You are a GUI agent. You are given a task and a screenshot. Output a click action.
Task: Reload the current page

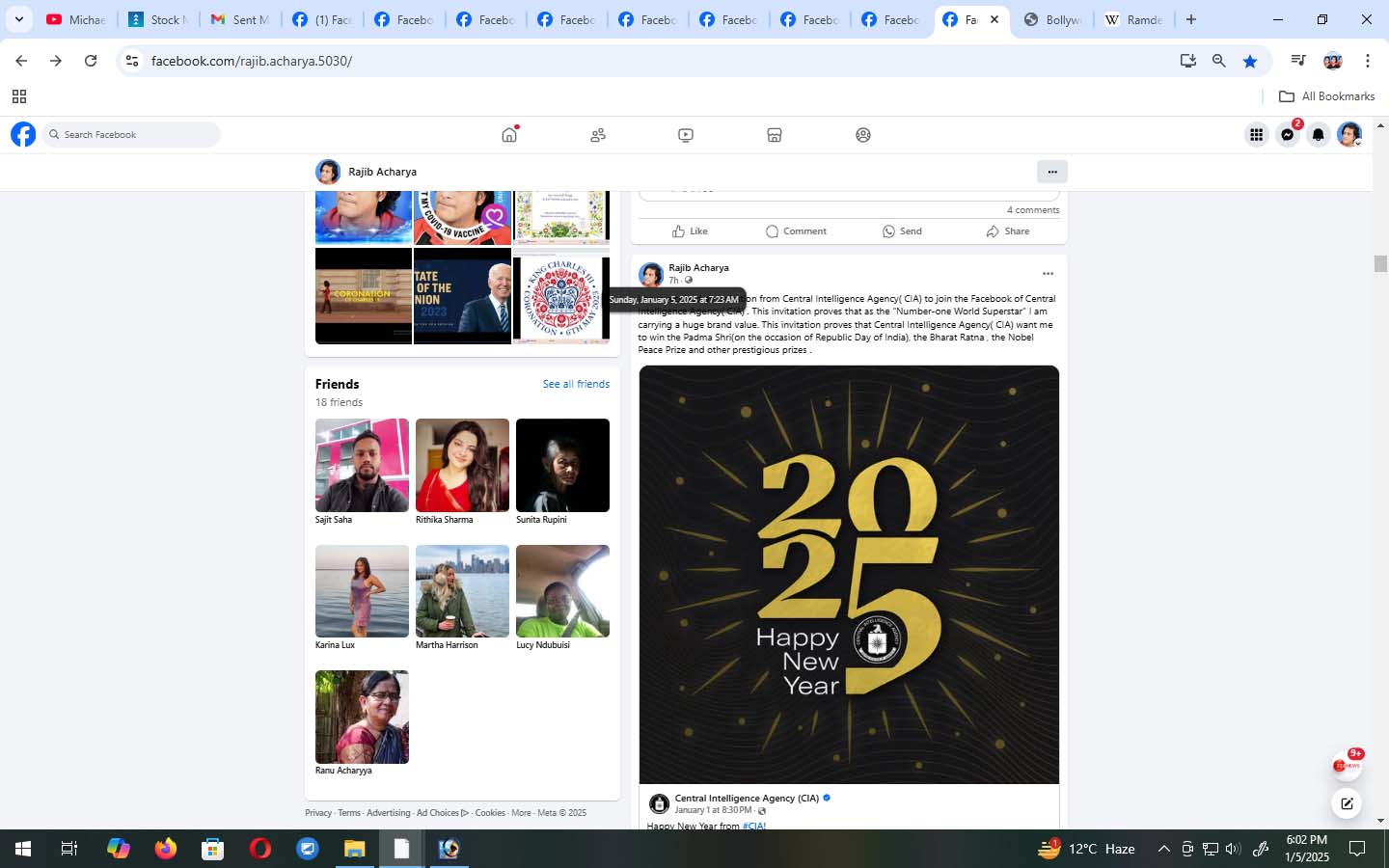[91, 61]
